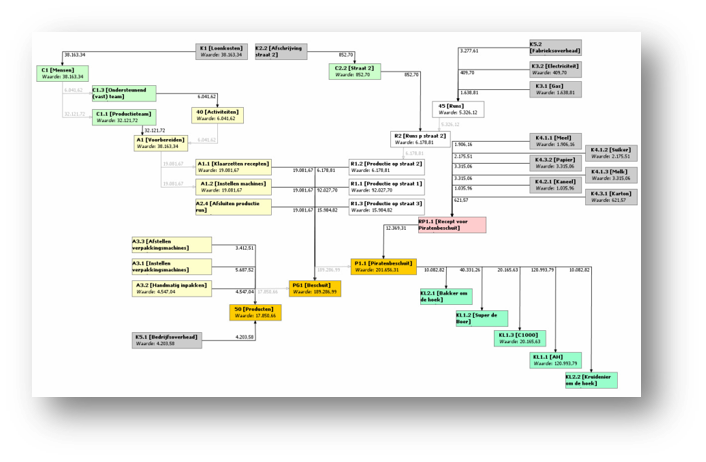Click the KL1.2 [Super de Boer] node
Image resolution: width=706 pixels, height=462 pixels.
pos(482,318)
